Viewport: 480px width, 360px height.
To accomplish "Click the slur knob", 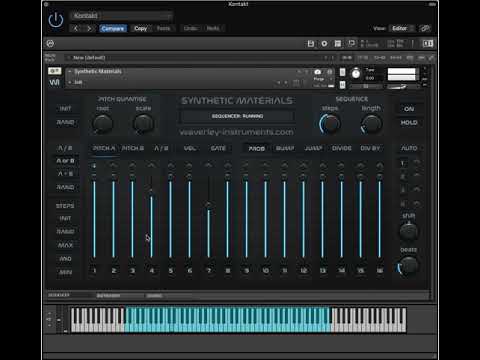I will click(409, 231).
